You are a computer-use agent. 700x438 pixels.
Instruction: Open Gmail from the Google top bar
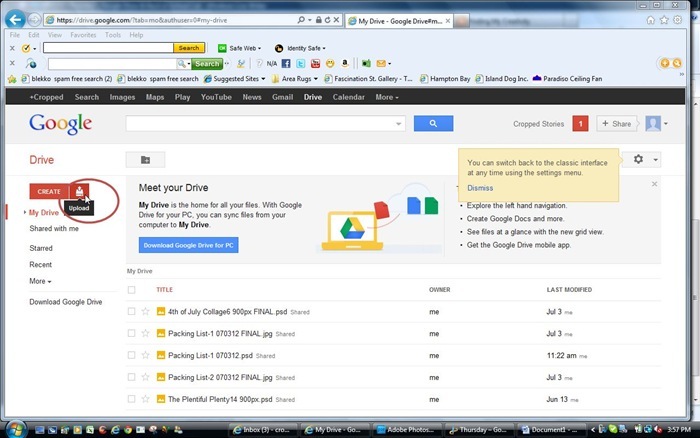click(x=282, y=97)
